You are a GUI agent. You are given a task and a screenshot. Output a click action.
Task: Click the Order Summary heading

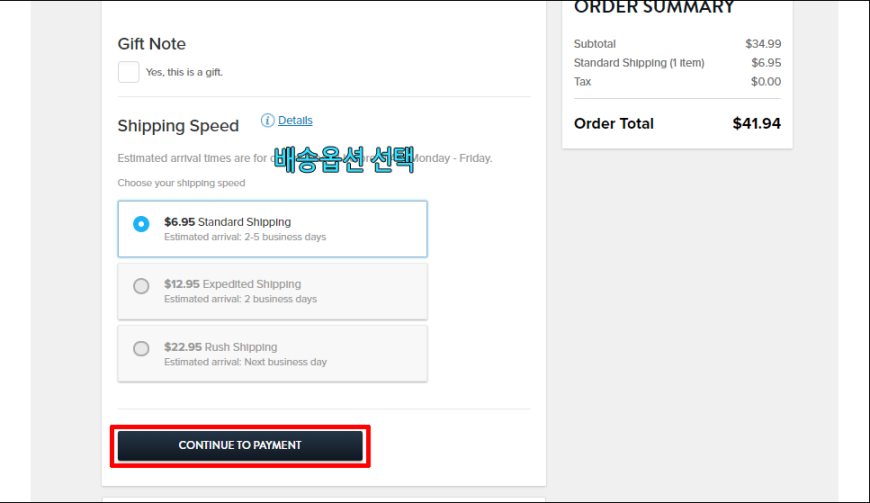click(654, 8)
